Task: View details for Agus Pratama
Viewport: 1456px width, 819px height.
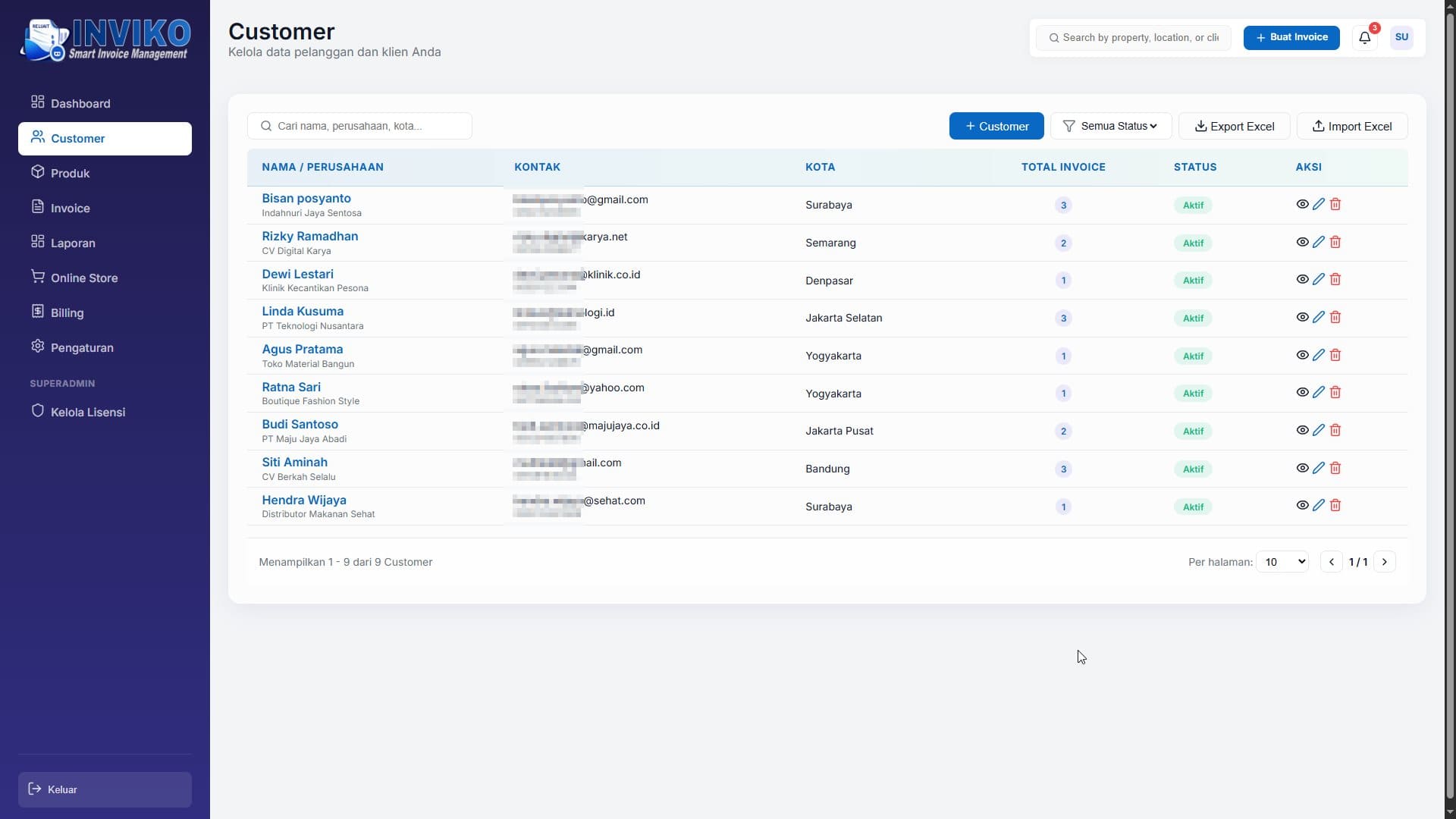Action: [1302, 355]
